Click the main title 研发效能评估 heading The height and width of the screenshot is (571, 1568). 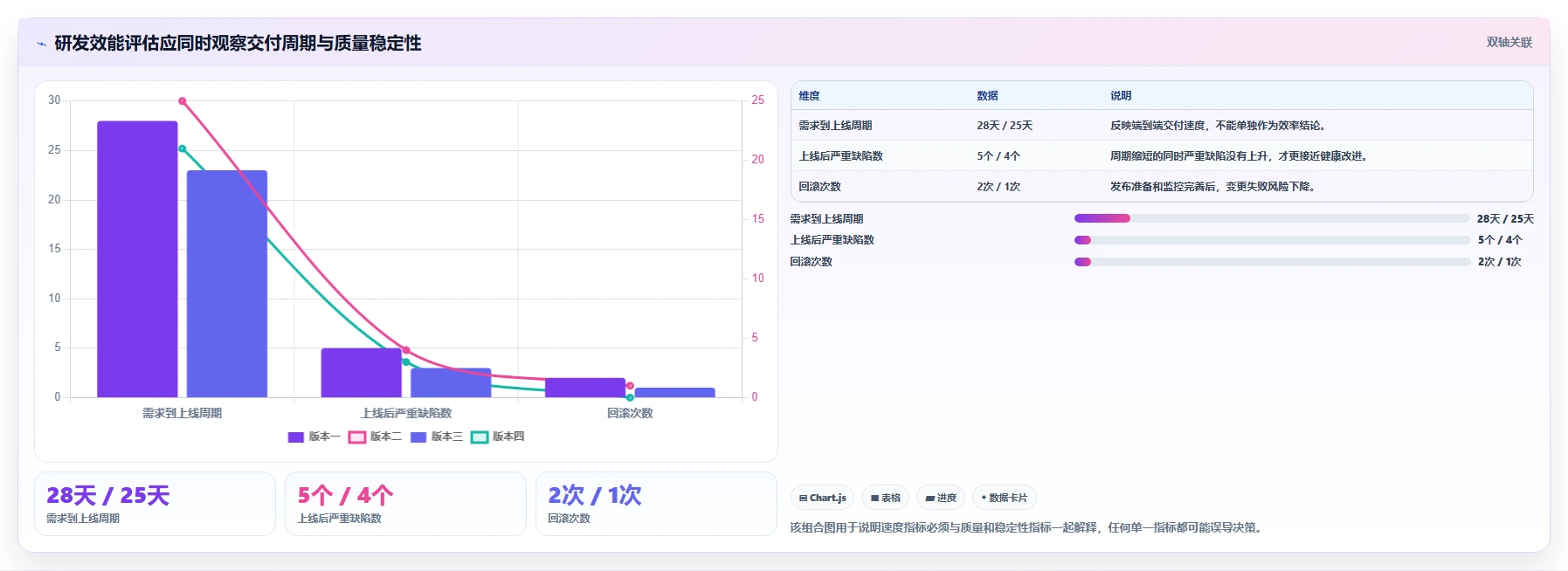point(238,44)
